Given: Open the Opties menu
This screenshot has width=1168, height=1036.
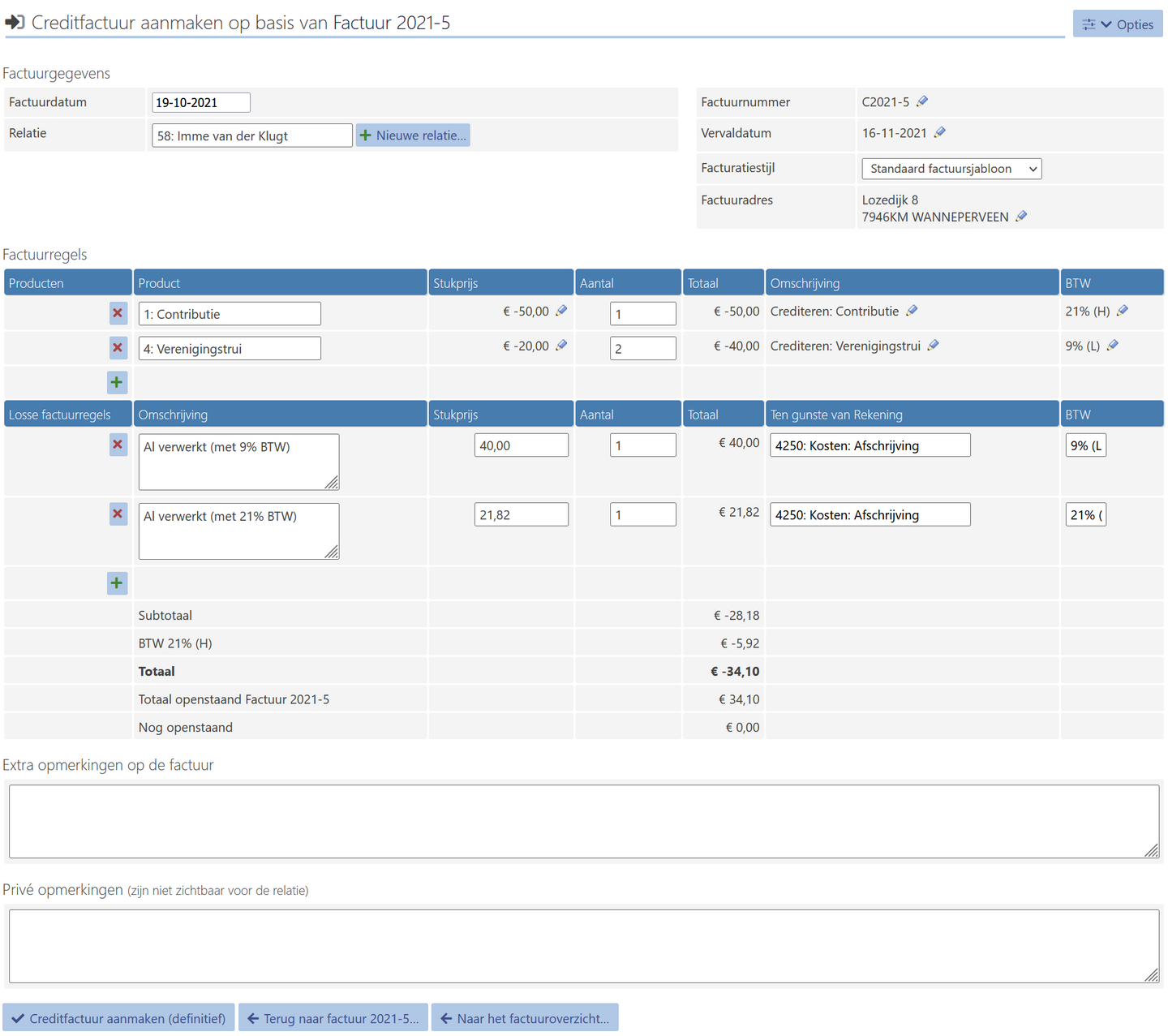Looking at the screenshot, I should click(x=1118, y=24).
